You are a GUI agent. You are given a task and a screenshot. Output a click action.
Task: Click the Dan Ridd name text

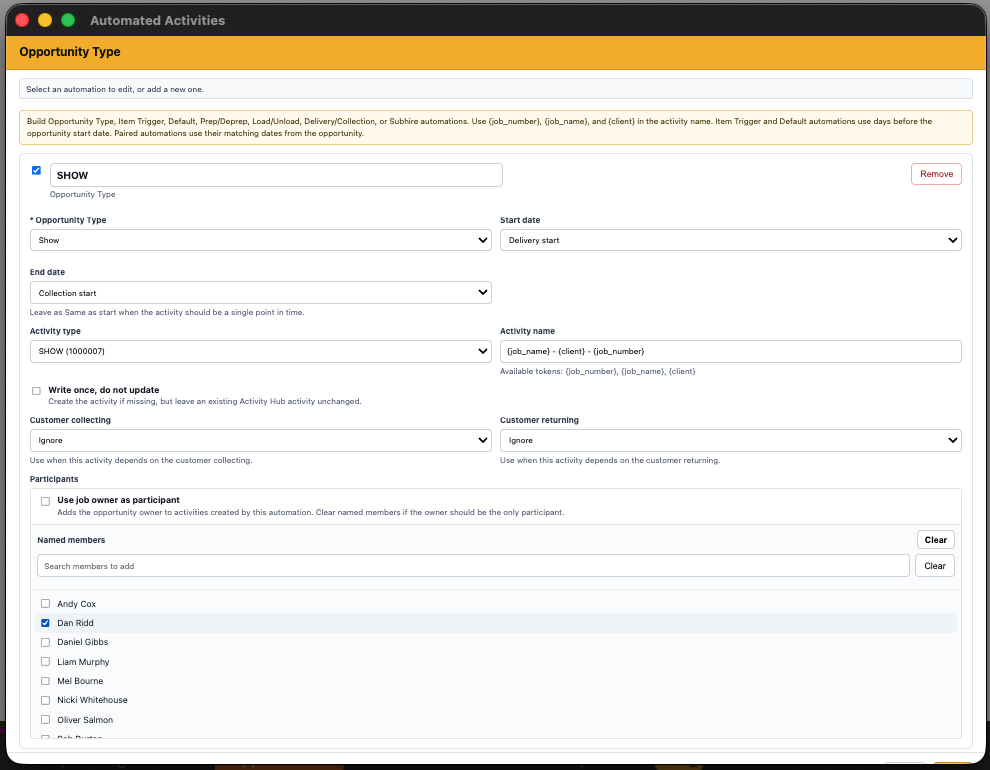tap(75, 623)
